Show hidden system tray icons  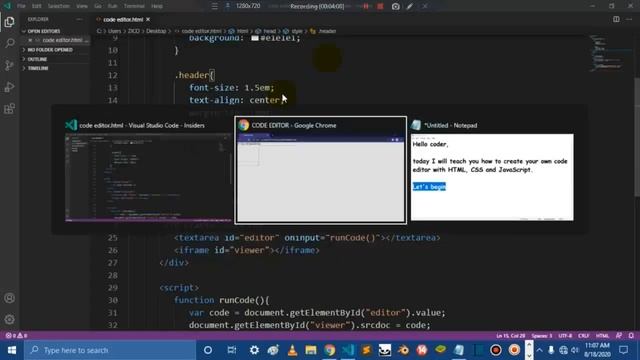point(539,350)
